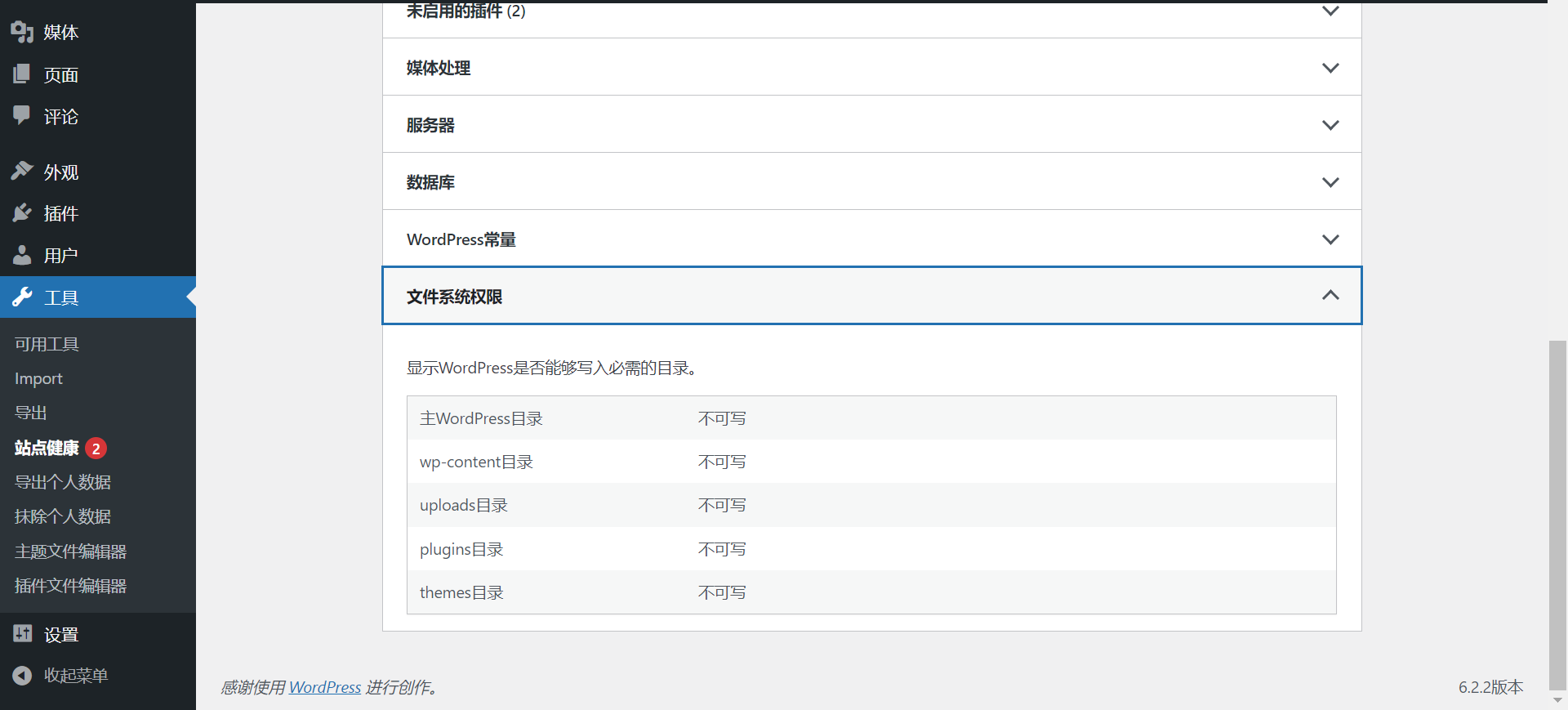
Task: Open the 评论 menu
Action: [98, 116]
